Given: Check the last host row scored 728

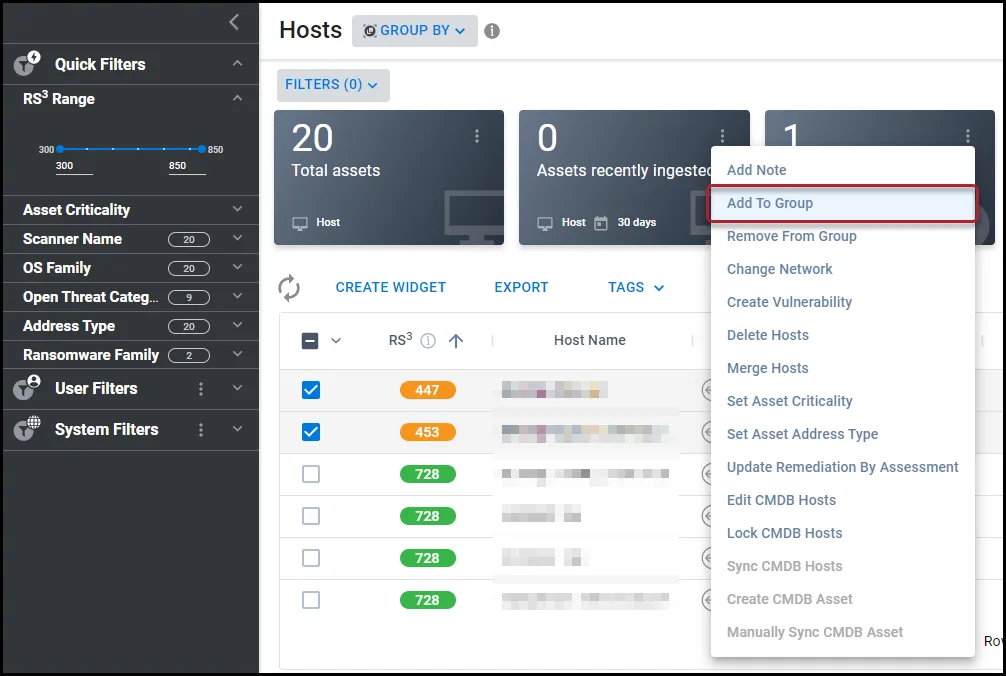Looking at the screenshot, I should pyautogui.click(x=311, y=600).
